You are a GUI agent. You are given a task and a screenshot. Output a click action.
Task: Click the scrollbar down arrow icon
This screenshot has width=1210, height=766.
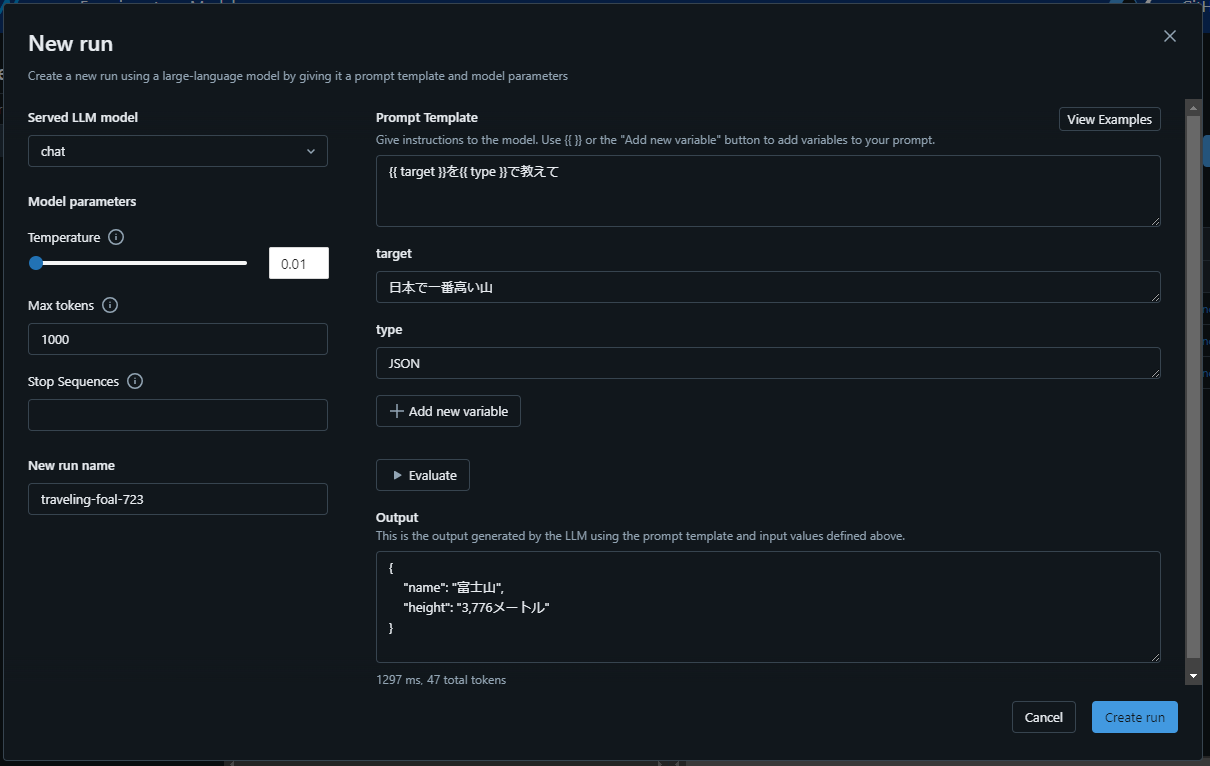[x=1192, y=675]
